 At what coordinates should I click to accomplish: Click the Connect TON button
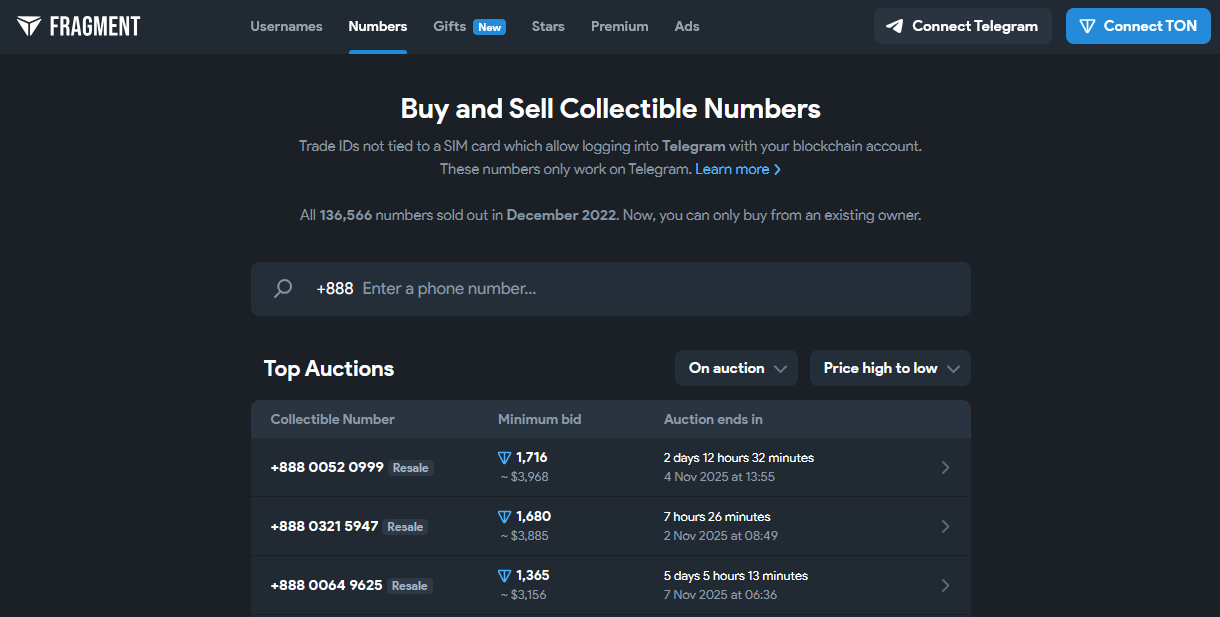pyautogui.click(x=1138, y=26)
